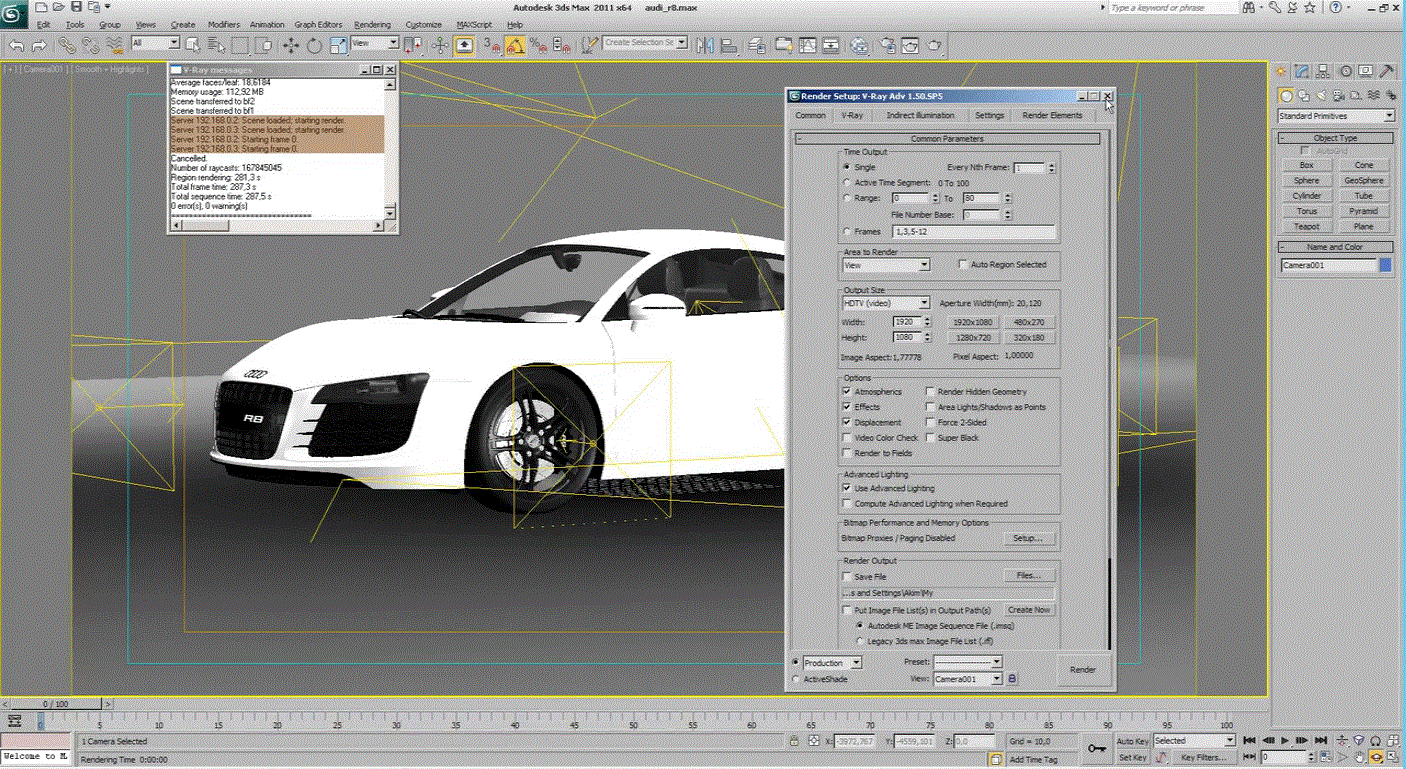Click the Undo arrow in main toolbar
The image size is (1406, 769).
[17, 45]
